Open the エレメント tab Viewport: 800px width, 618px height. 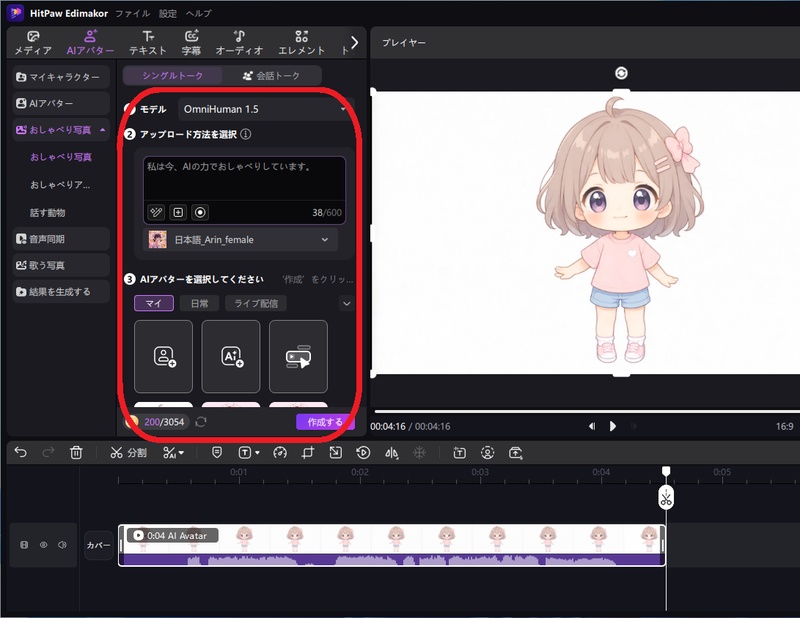click(302, 43)
